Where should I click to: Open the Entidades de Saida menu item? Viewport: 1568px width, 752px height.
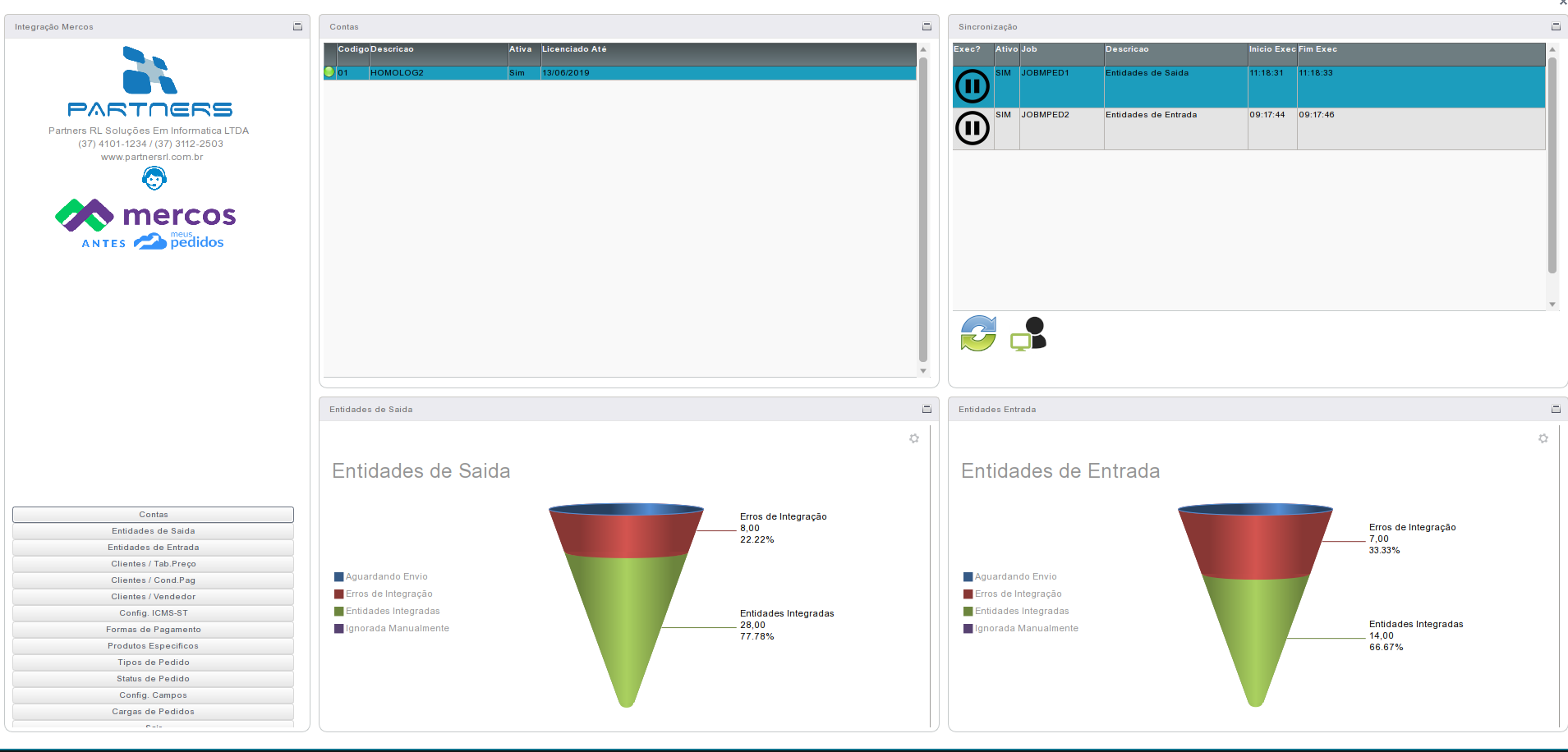click(153, 531)
